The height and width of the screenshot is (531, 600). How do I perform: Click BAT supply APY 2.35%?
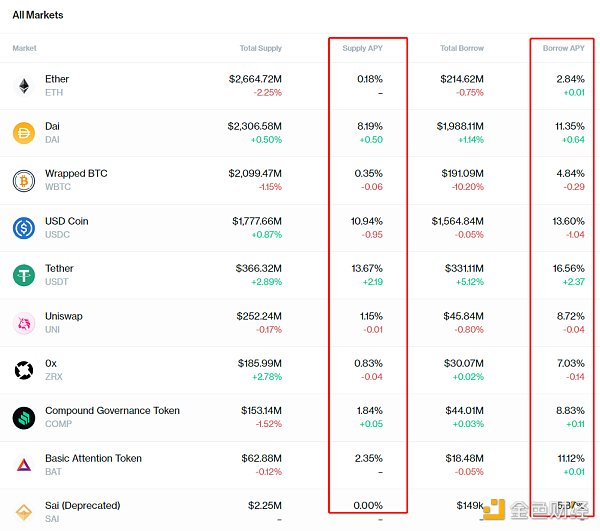click(x=369, y=458)
